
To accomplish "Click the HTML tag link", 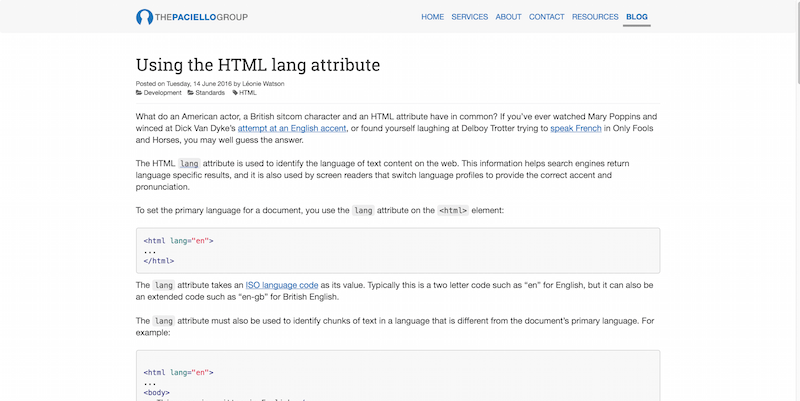I will tap(248, 93).
